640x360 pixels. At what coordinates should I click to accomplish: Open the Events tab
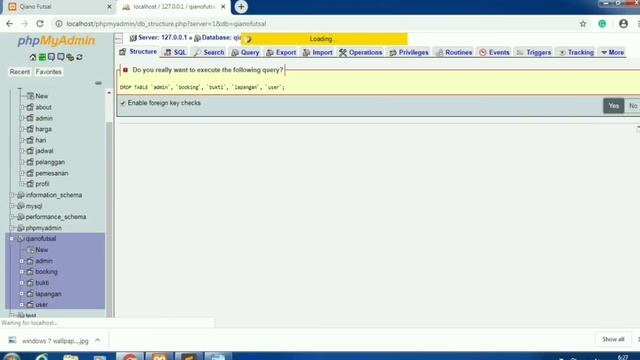[x=494, y=52]
